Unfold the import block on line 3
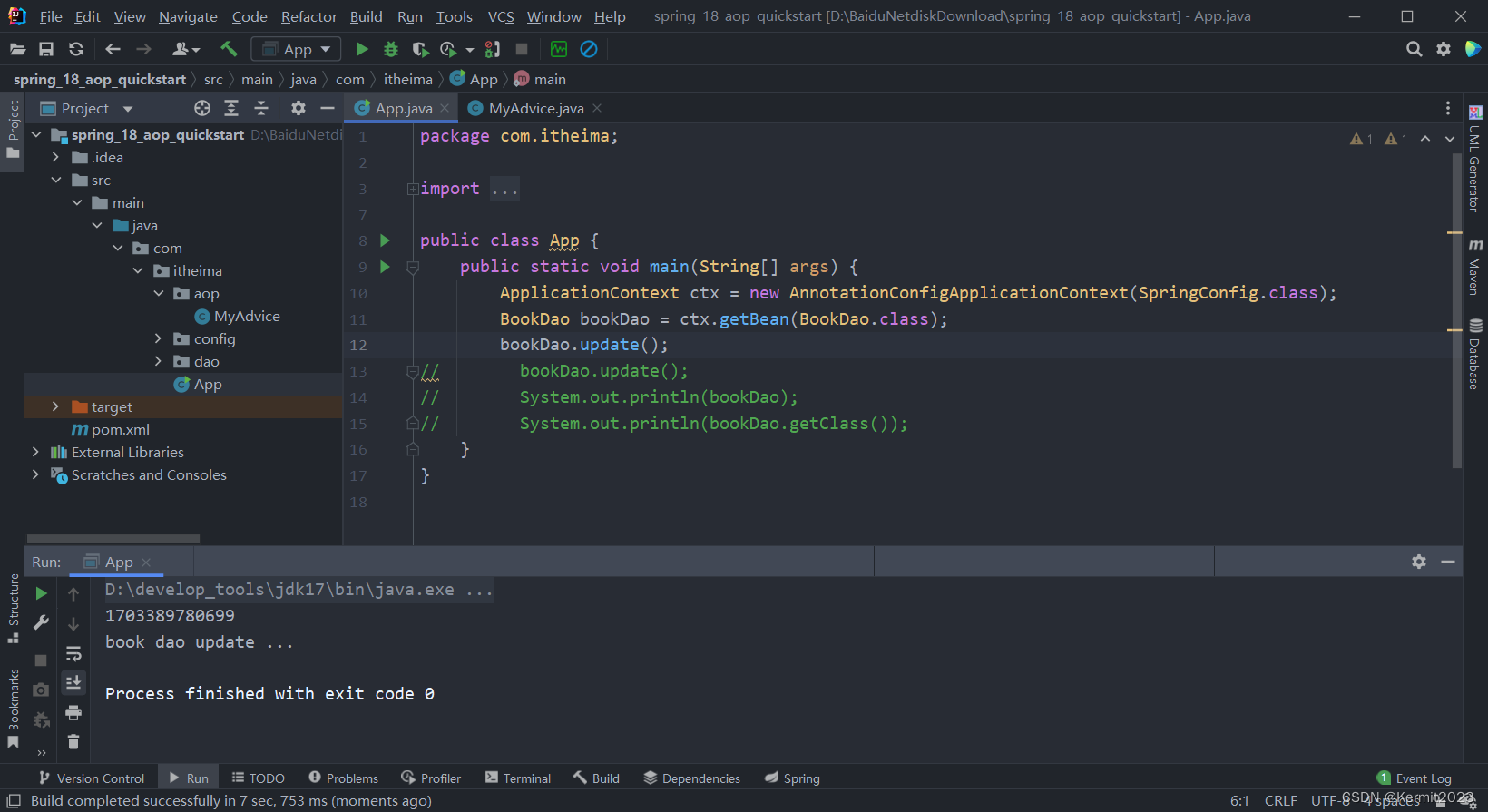The height and width of the screenshot is (812, 1488). click(413, 189)
